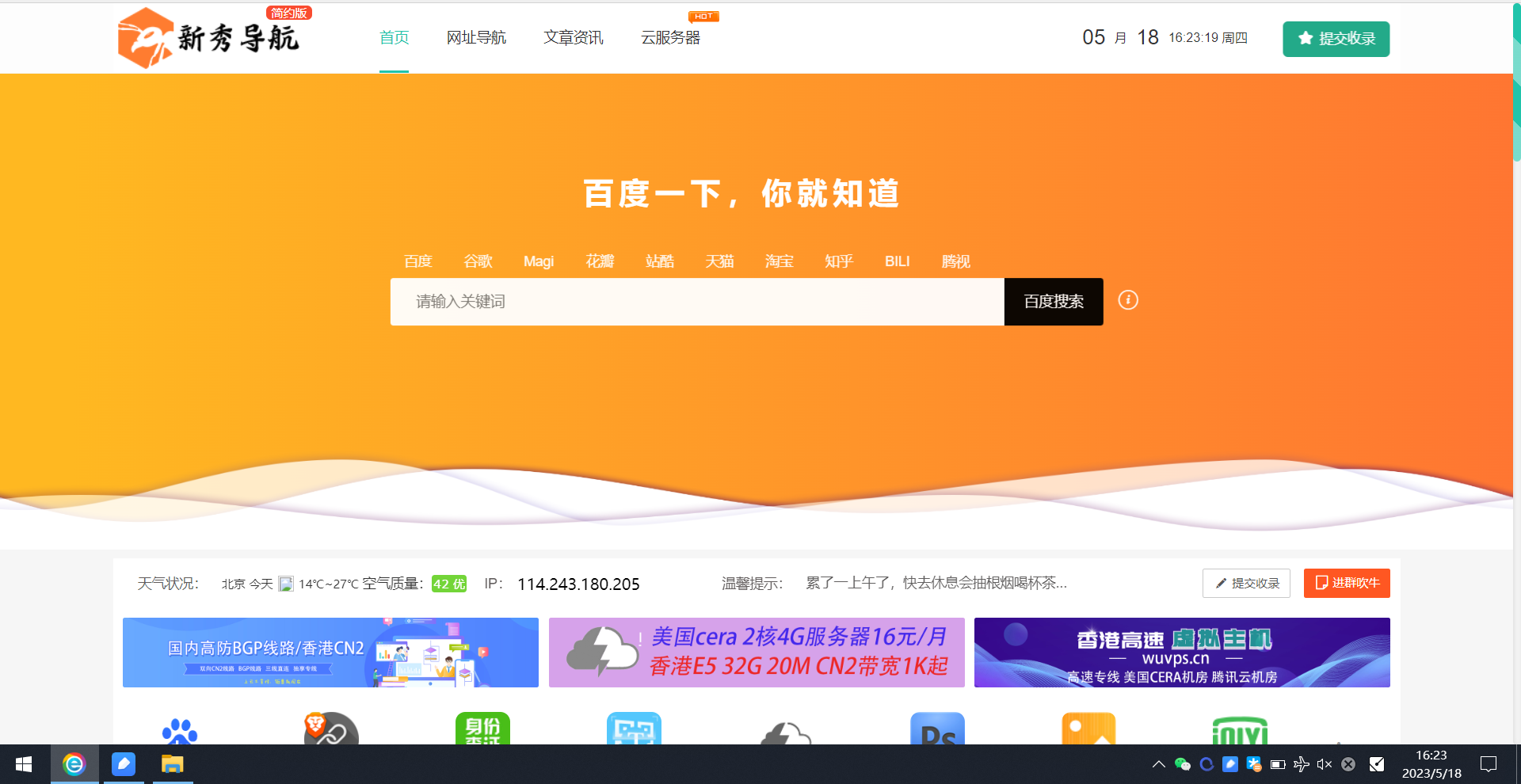Click the green 身份 site icon
The width and height of the screenshot is (1521, 784).
pyautogui.click(x=482, y=729)
